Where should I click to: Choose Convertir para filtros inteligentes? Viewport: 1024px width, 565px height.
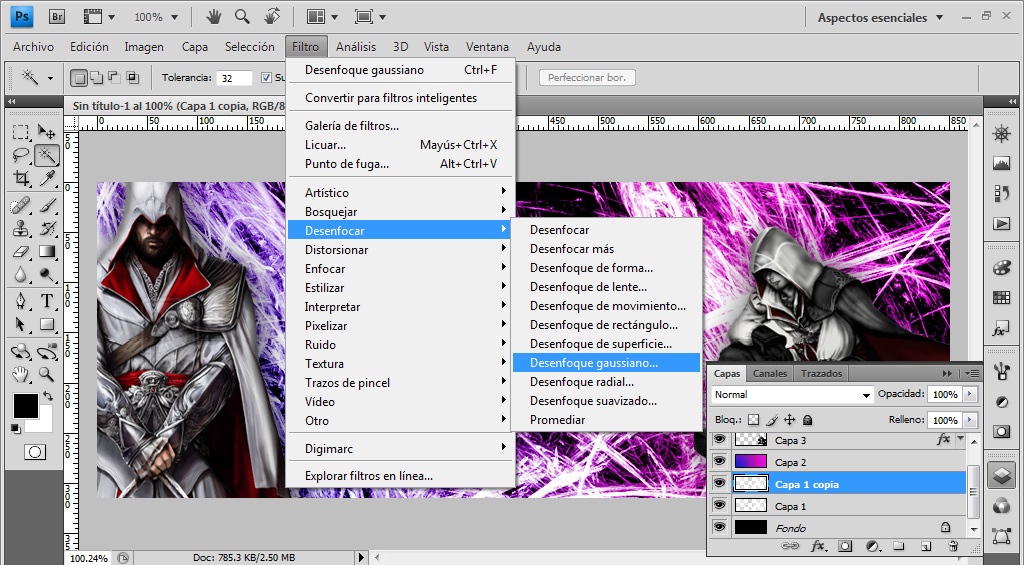pyautogui.click(x=401, y=97)
